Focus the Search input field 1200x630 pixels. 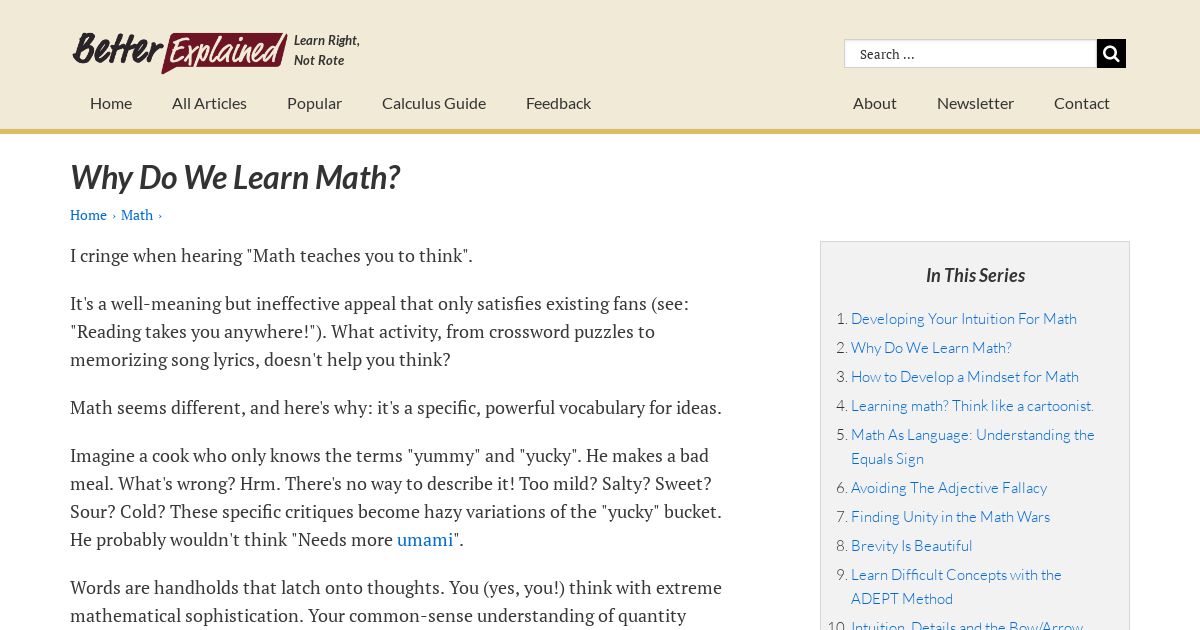point(970,54)
